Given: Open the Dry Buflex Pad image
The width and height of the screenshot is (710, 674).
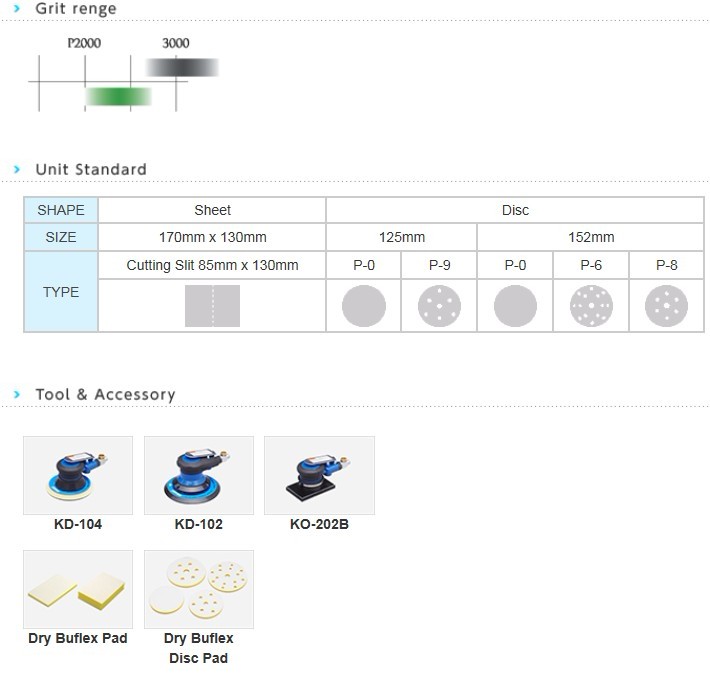Looking at the screenshot, I should pos(78,589).
